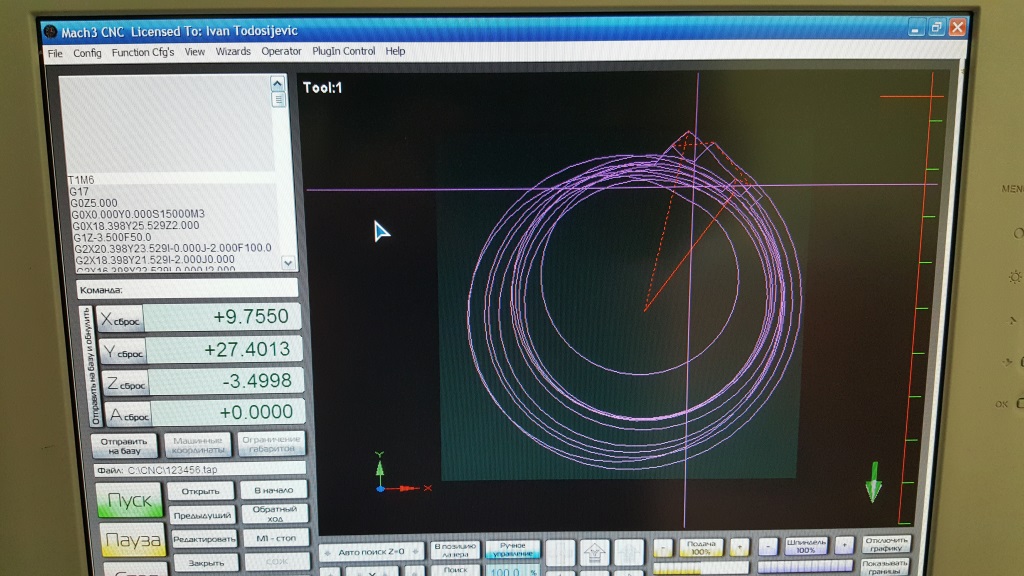The width and height of the screenshot is (1024, 576).
Task: Reset the A axis with A сброс
Action: 129,414
